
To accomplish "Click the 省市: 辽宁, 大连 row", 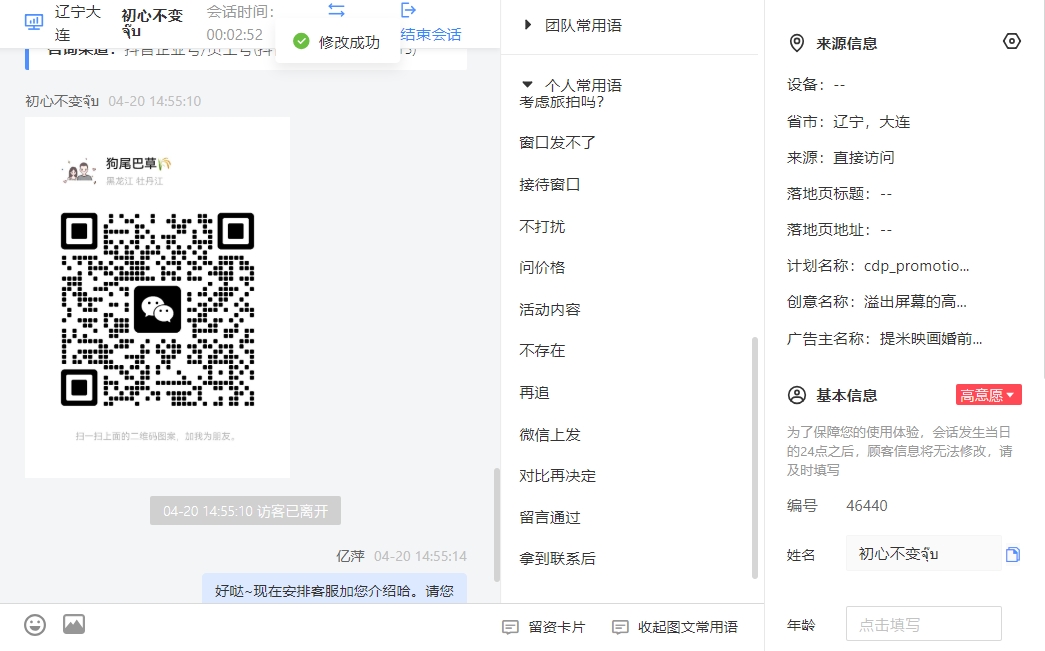I will pyautogui.click(x=848, y=122).
